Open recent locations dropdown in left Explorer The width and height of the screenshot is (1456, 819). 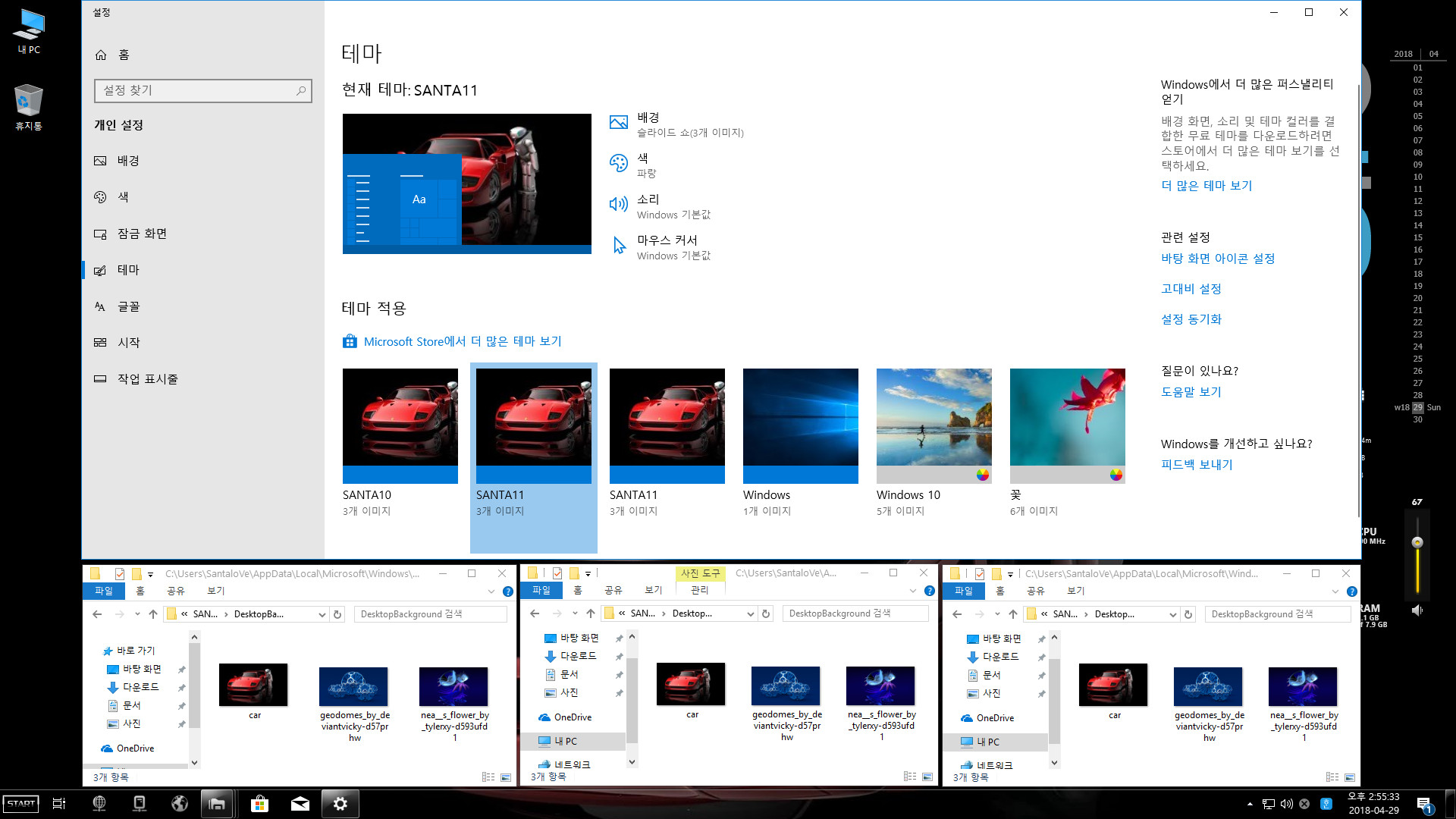click(137, 614)
